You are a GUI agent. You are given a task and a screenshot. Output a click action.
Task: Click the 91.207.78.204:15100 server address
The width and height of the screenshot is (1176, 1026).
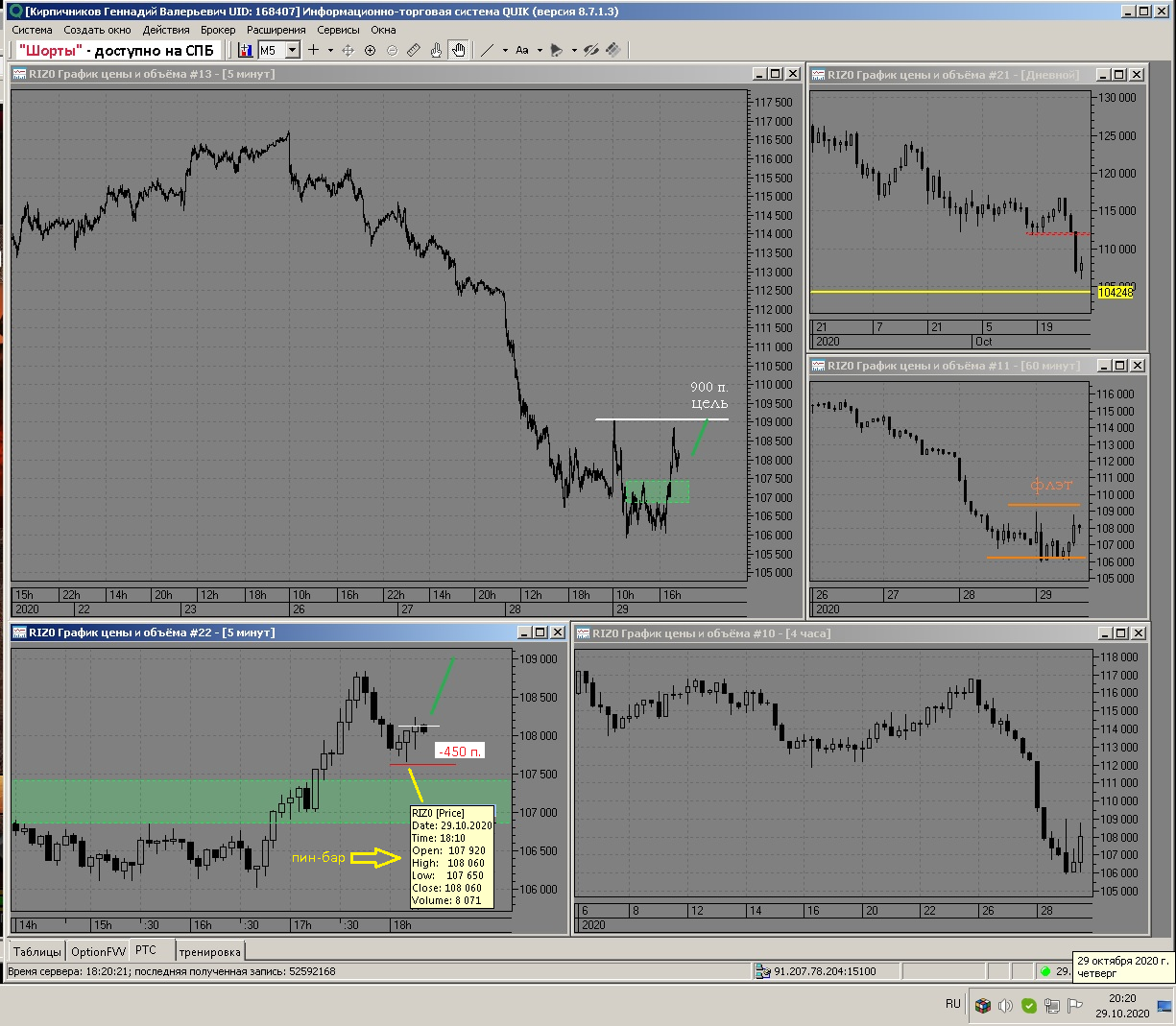pos(825,971)
